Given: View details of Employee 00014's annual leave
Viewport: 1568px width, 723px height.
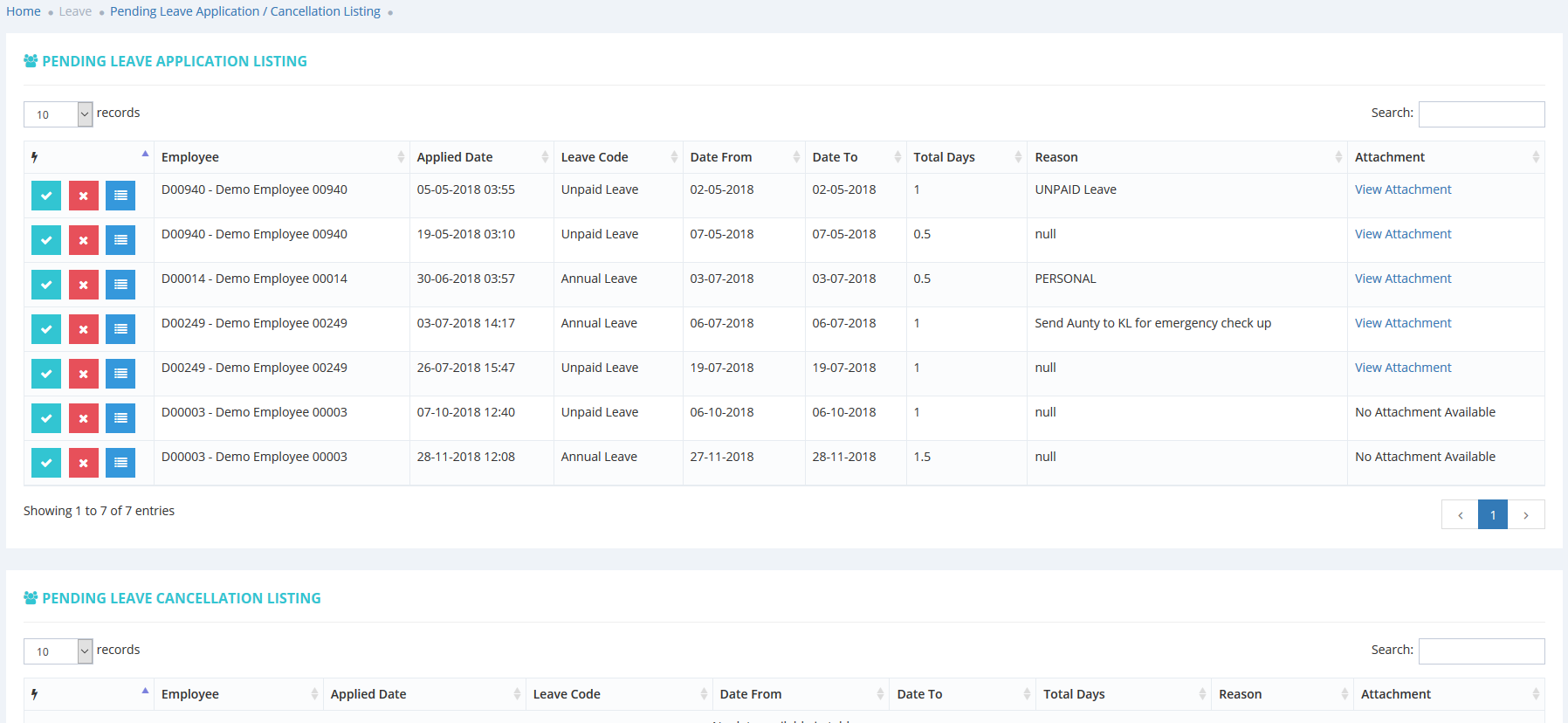Looking at the screenshot, I should tap(120, 285).
